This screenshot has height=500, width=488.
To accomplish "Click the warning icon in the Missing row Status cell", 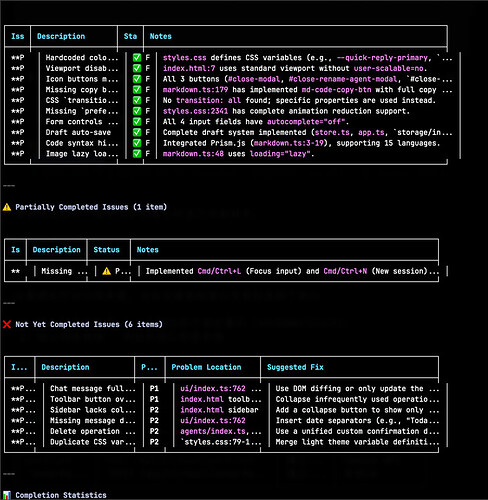I will [107, 271].
